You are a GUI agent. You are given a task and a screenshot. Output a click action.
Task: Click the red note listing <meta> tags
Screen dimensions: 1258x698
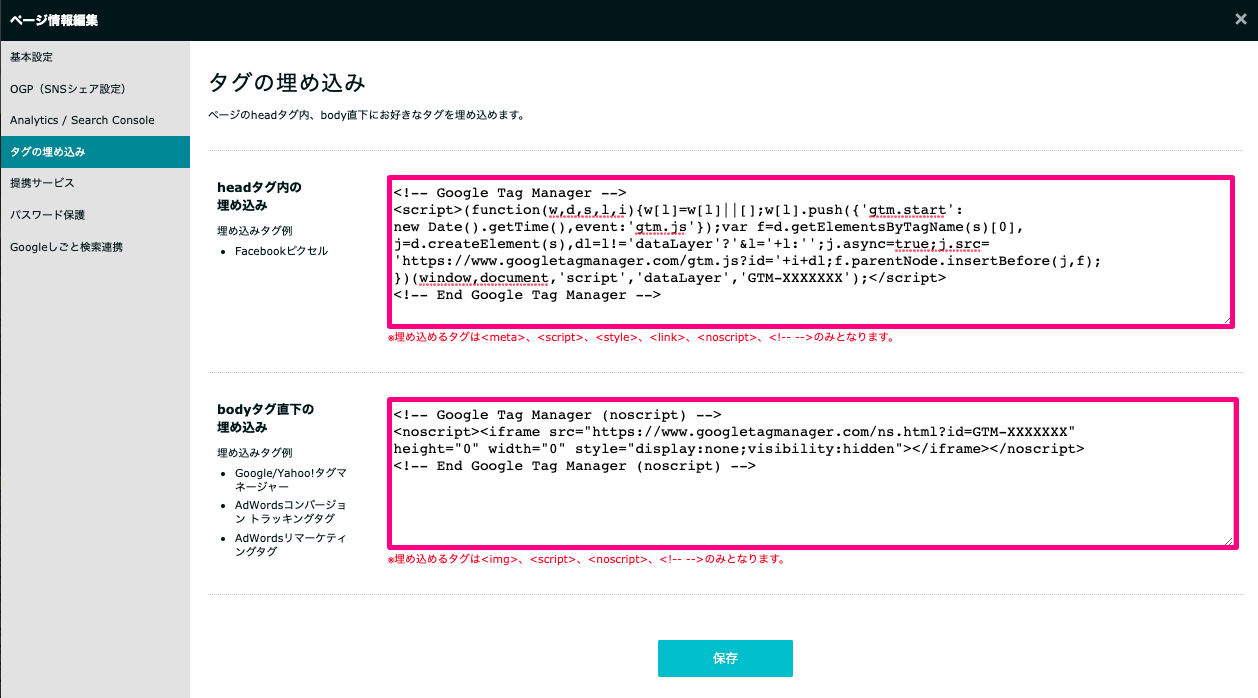tap(641, 338)
